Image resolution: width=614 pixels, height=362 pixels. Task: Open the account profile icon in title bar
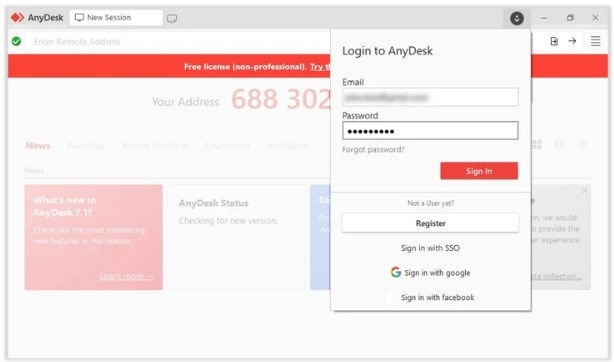click(516, 18)
